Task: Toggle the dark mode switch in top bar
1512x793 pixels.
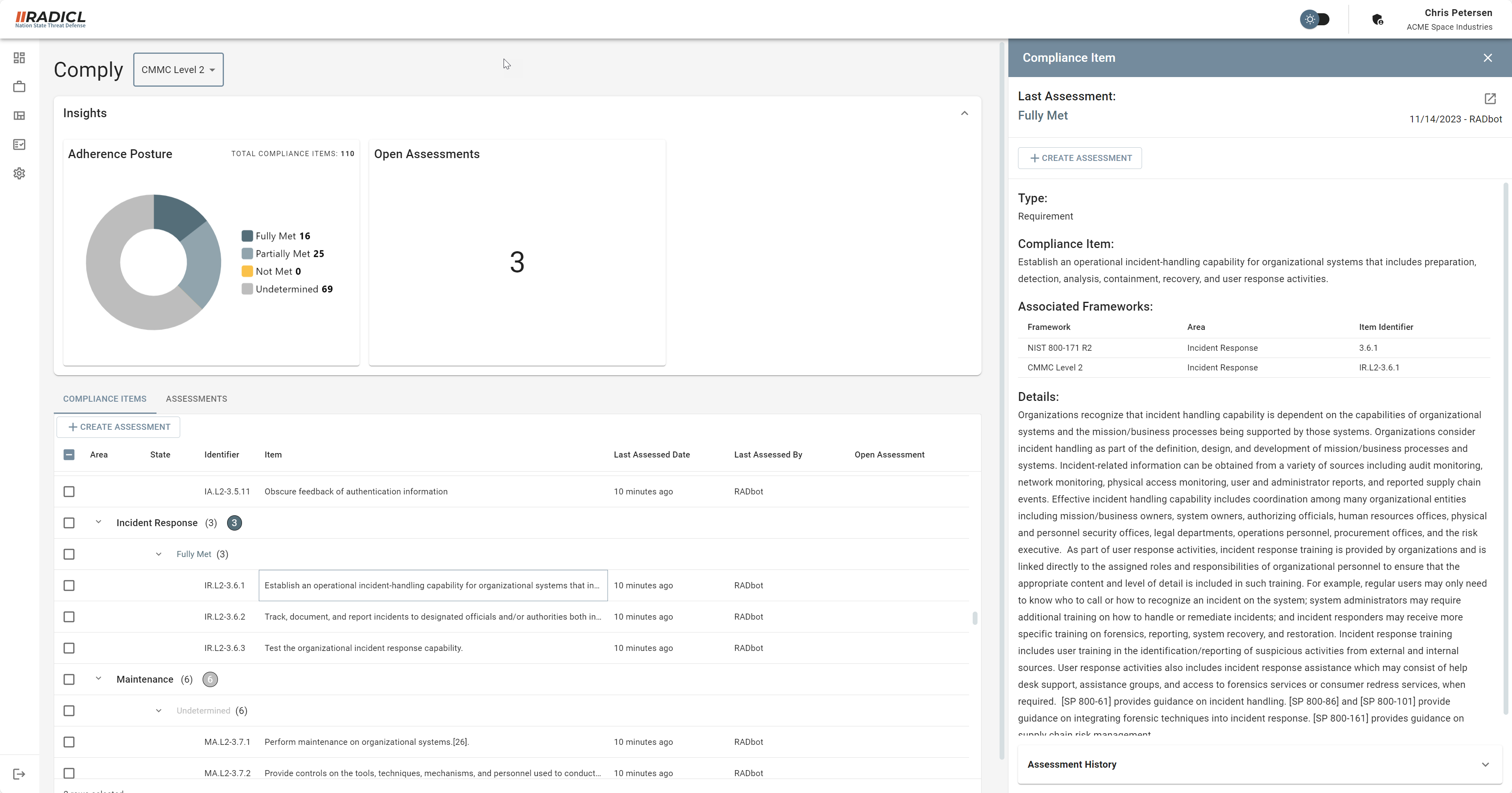Action: coord(1315,18)
